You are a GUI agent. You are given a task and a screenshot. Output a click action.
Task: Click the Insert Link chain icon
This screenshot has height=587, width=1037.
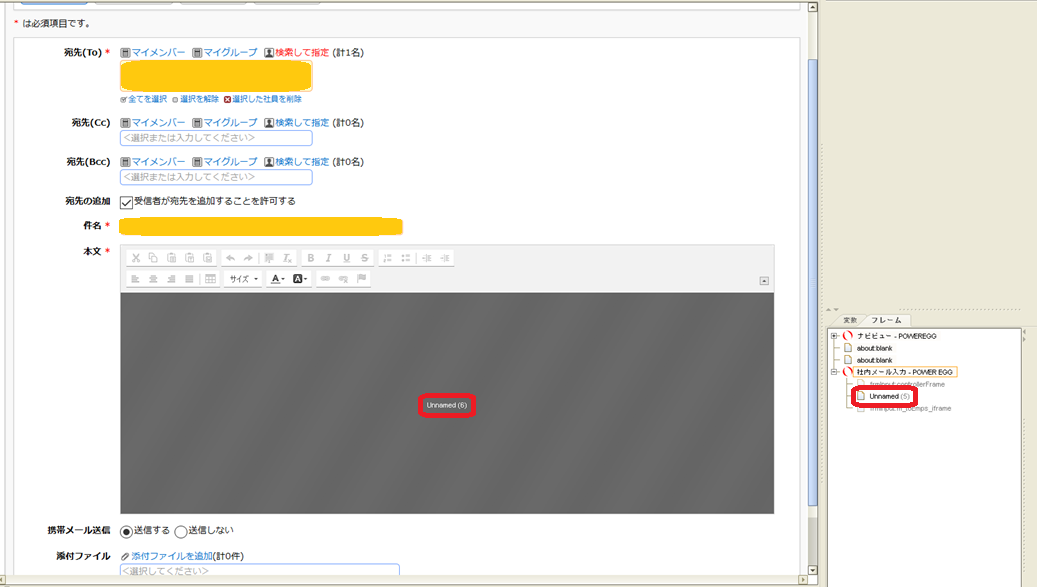[325, 279]
